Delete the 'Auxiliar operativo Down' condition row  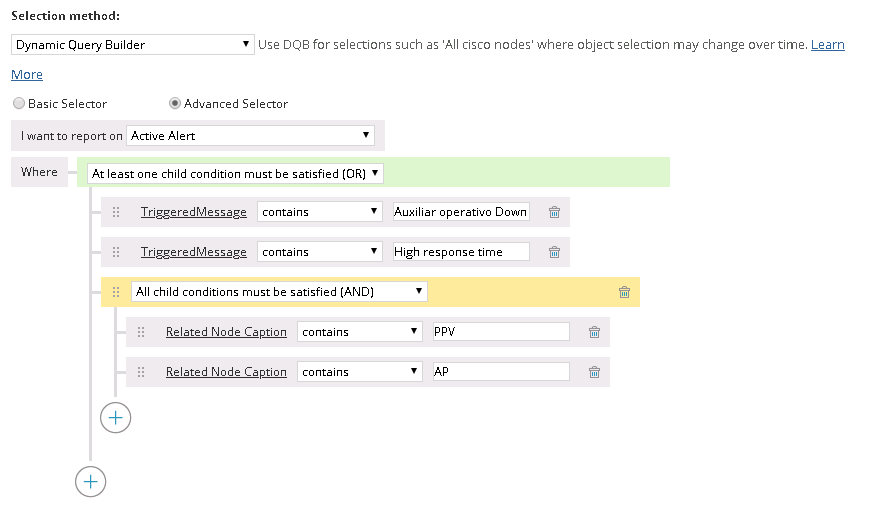click(554, 212)
